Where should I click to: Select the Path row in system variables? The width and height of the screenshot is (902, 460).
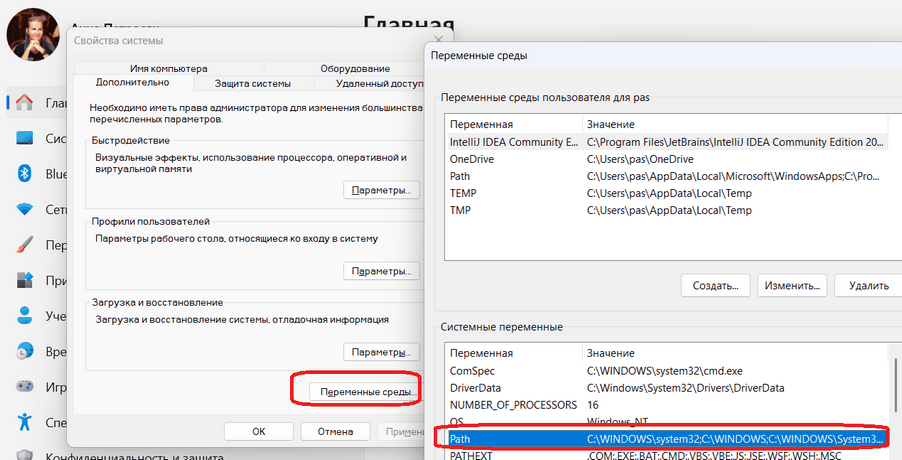[x=660, y=439]
